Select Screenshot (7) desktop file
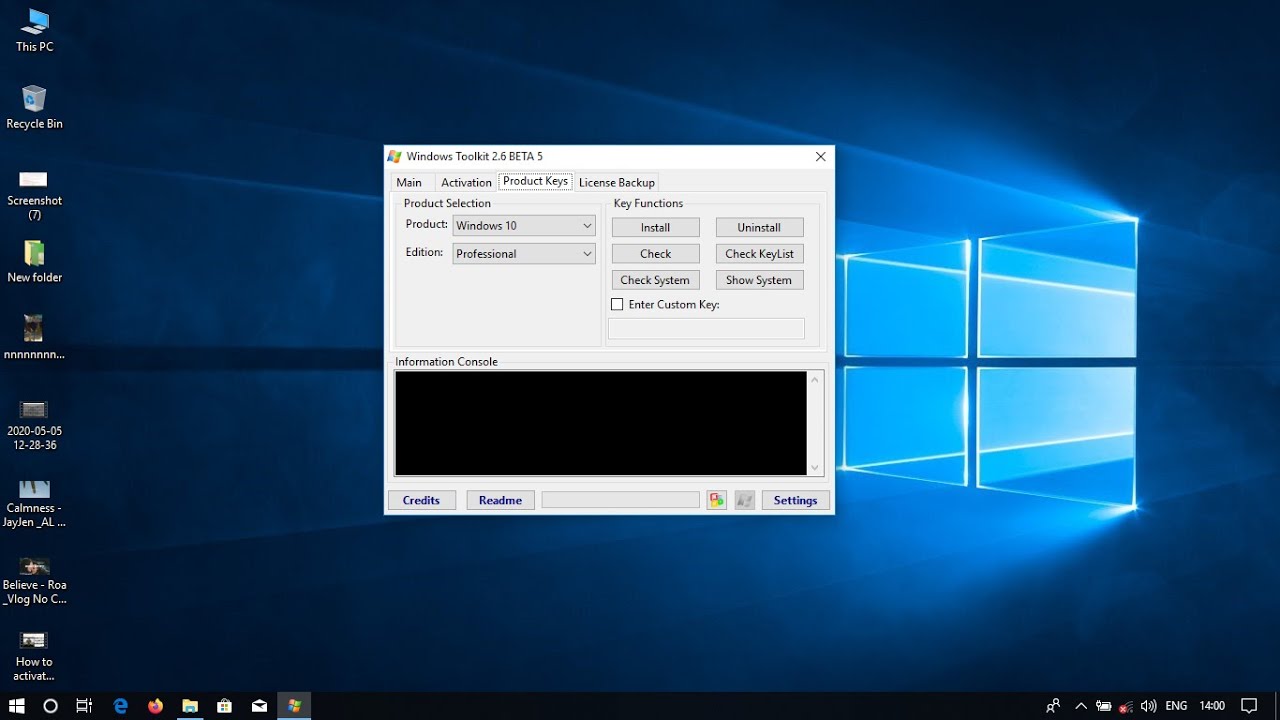The image size is (1280, 720). [34, 194]
